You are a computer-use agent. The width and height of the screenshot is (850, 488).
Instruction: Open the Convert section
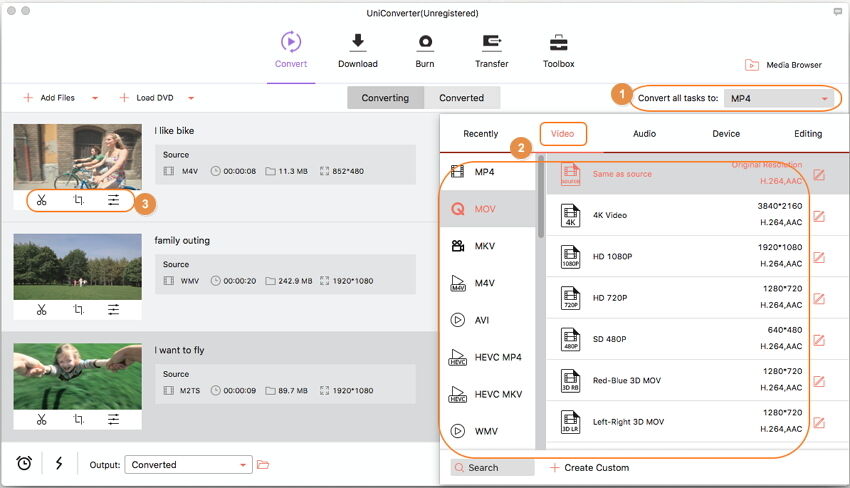[291, 50]
